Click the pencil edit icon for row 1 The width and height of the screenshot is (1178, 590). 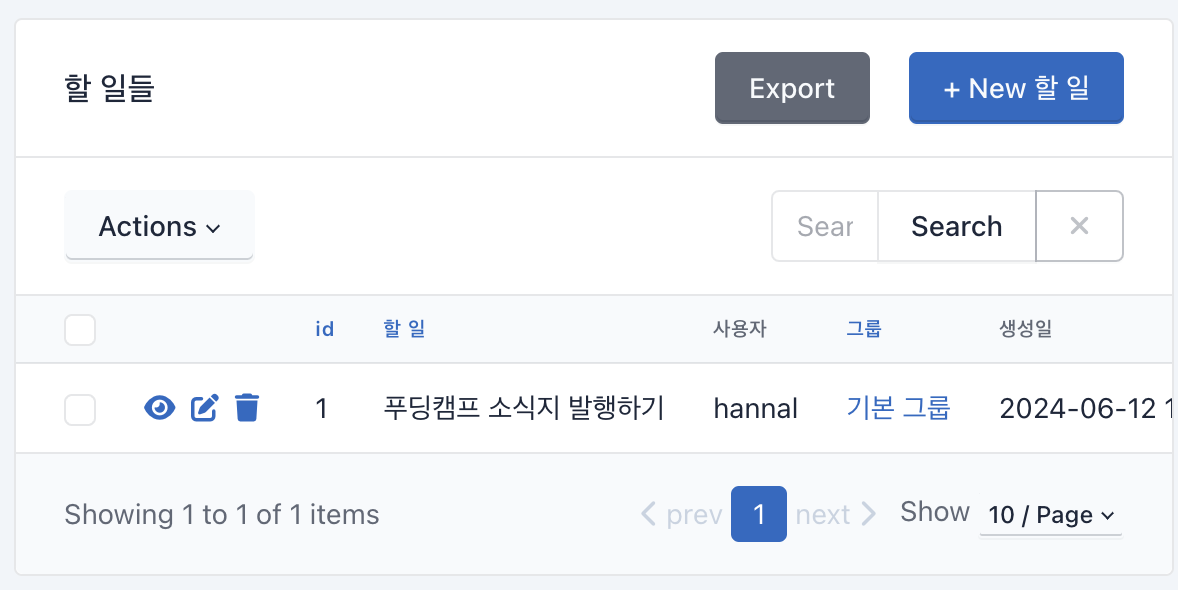click(x=204, y=408)
